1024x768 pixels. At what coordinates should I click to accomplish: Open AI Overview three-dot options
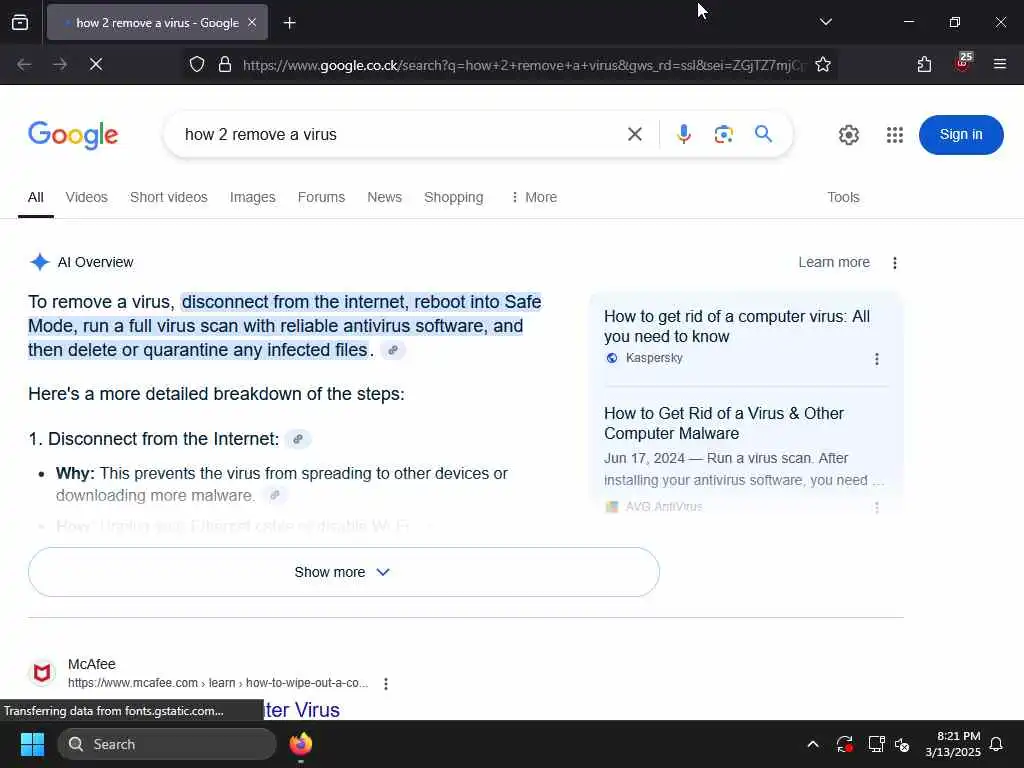(x=895, y=263)
